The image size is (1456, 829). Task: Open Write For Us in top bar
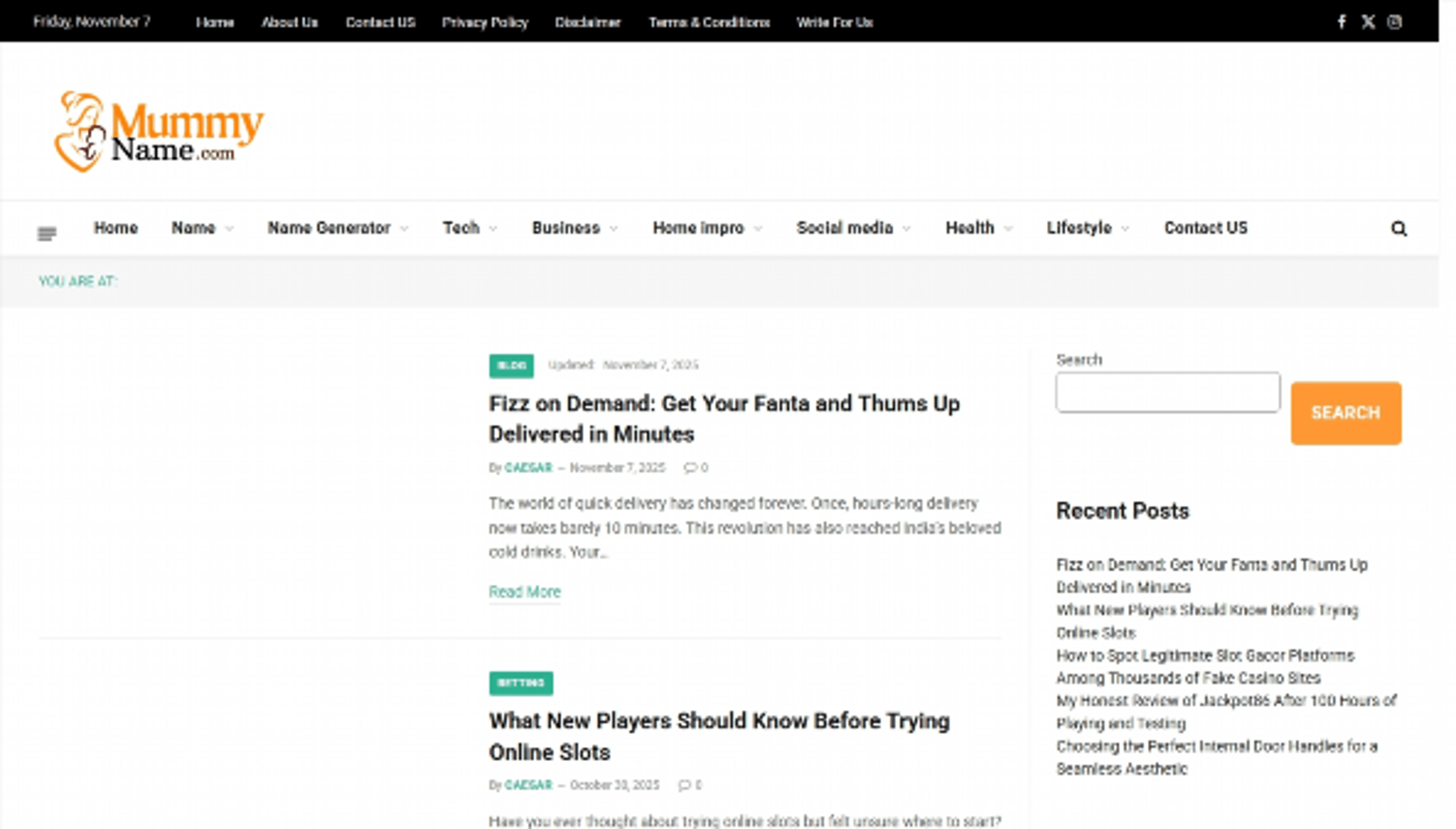(834, 22)
